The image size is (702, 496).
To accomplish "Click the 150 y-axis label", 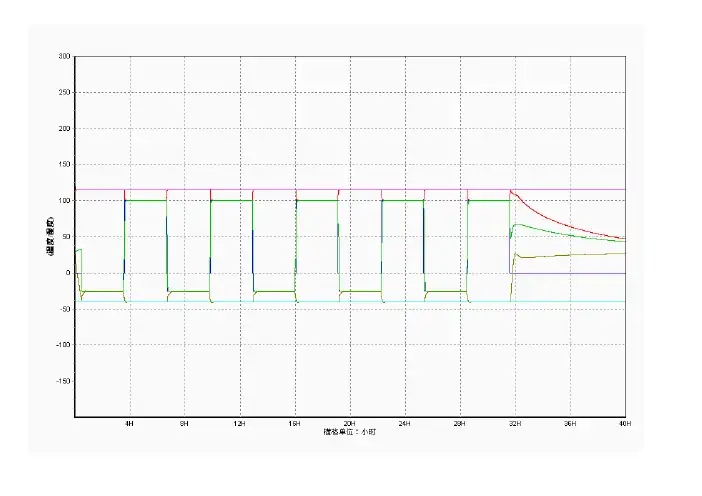I will pyautogui.click(x=64, y=165).
